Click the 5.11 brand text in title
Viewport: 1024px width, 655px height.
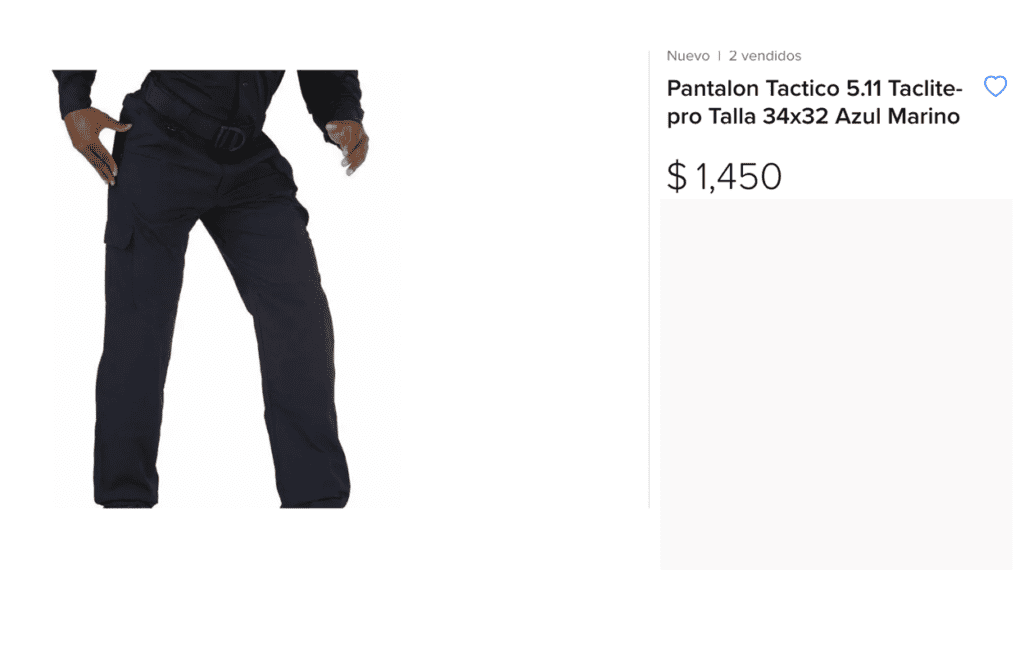pos(864,88)
